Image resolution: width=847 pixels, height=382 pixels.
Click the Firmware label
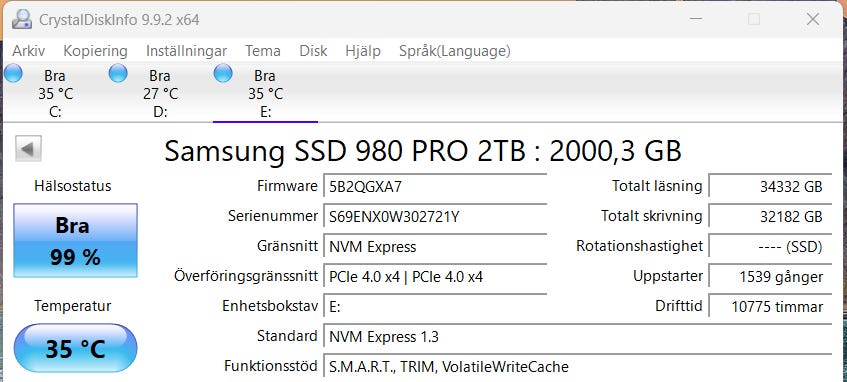tap(287, 186)
